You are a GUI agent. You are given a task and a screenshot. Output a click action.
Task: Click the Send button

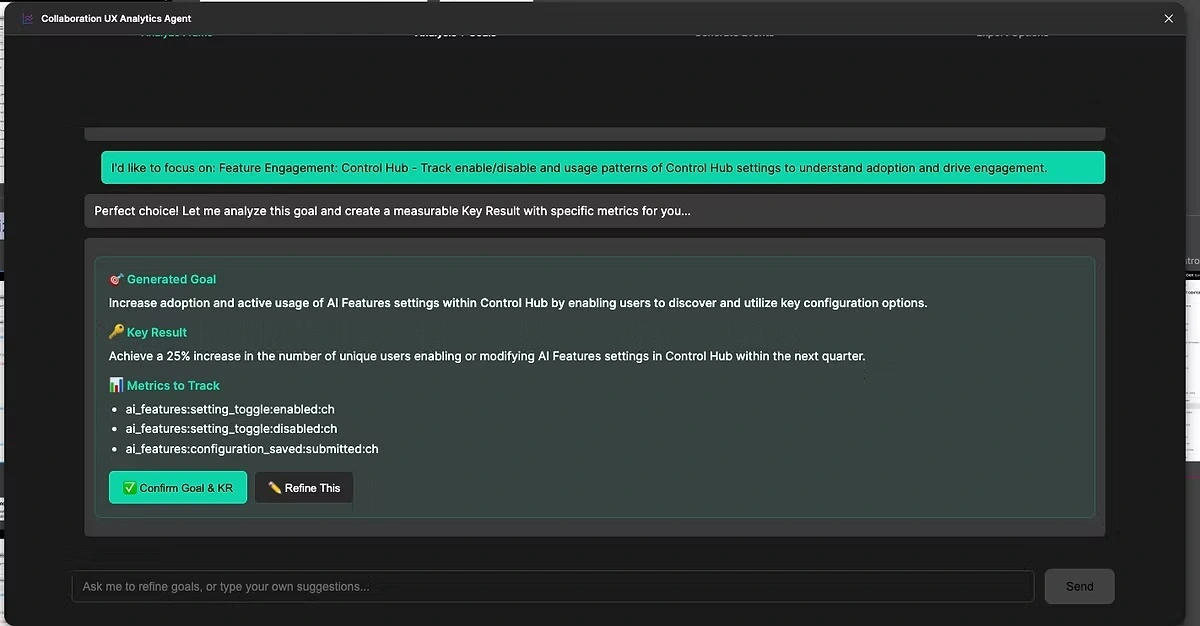1079,586
